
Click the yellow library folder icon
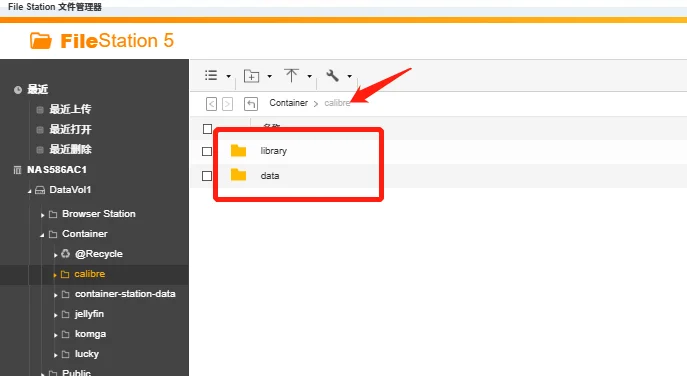pos(238,151)
